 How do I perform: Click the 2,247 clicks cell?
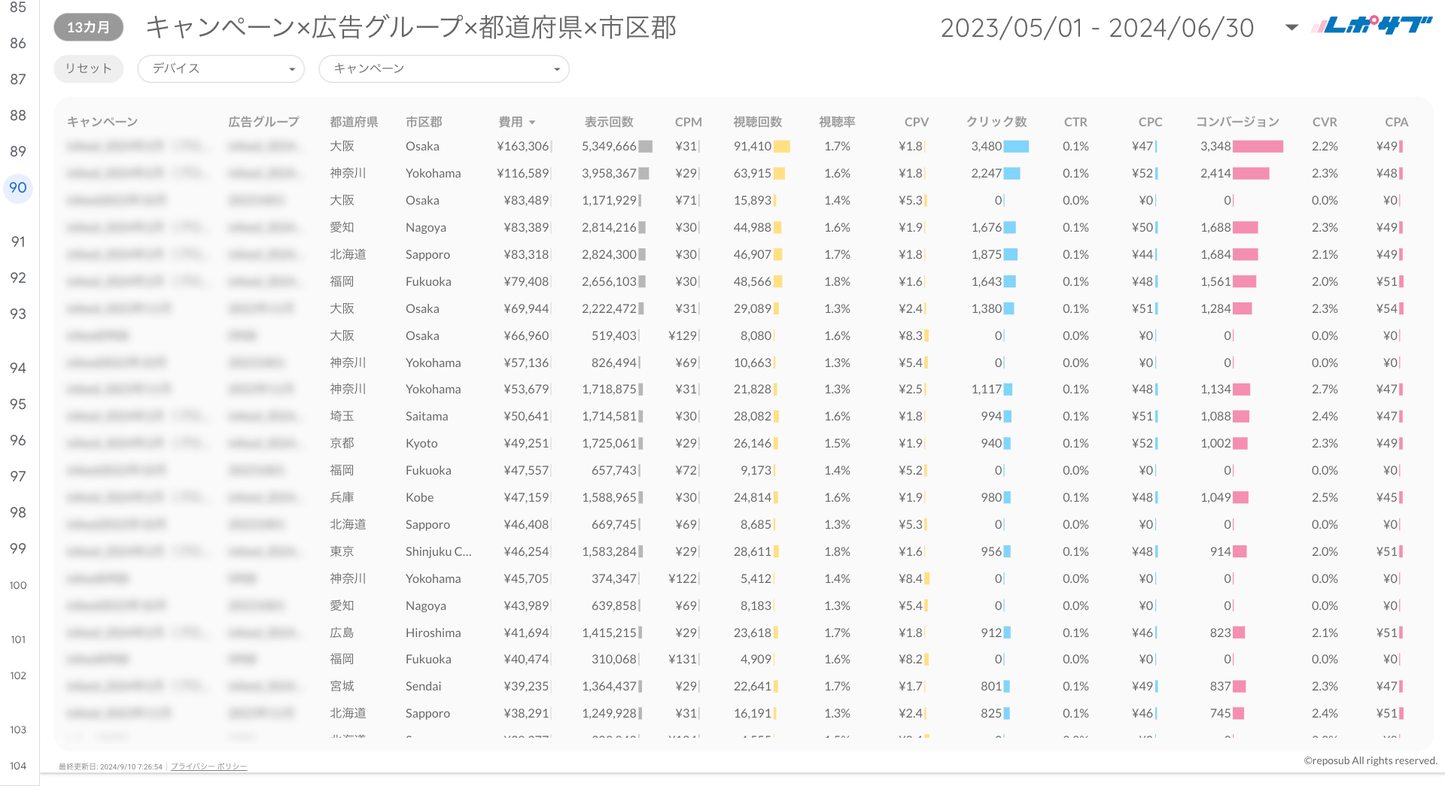986,173
